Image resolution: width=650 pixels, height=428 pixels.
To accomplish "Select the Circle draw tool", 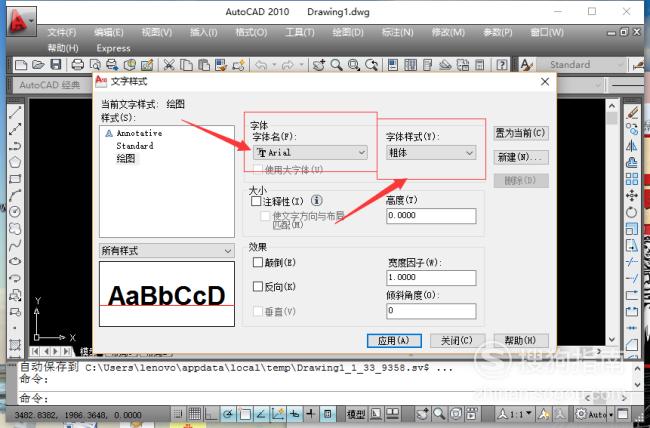I will 15,212.
